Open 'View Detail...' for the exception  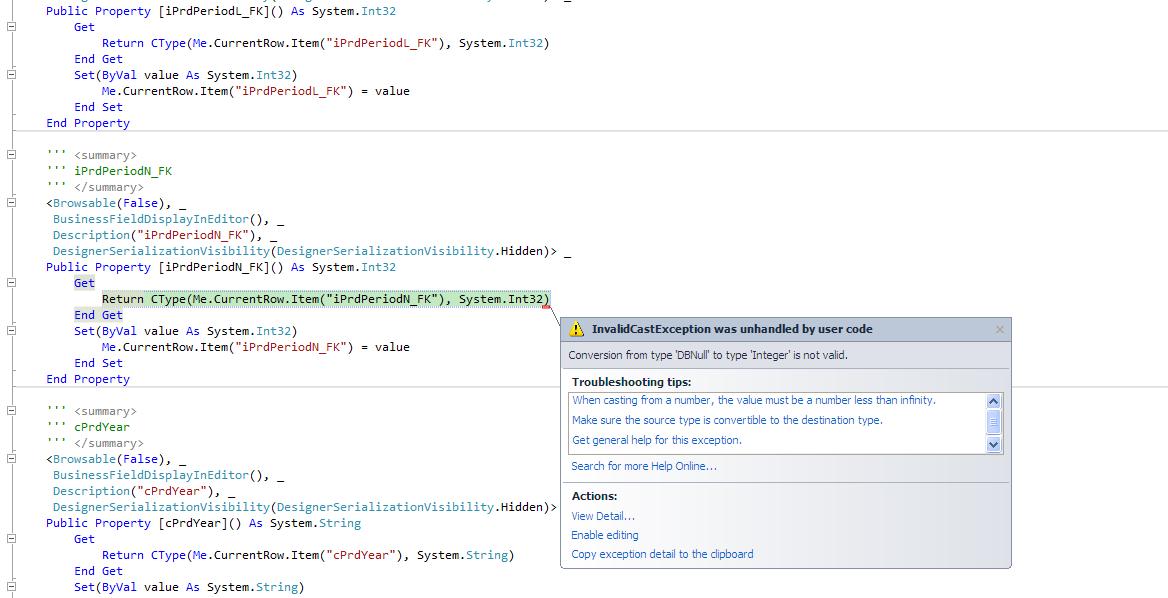602,516
